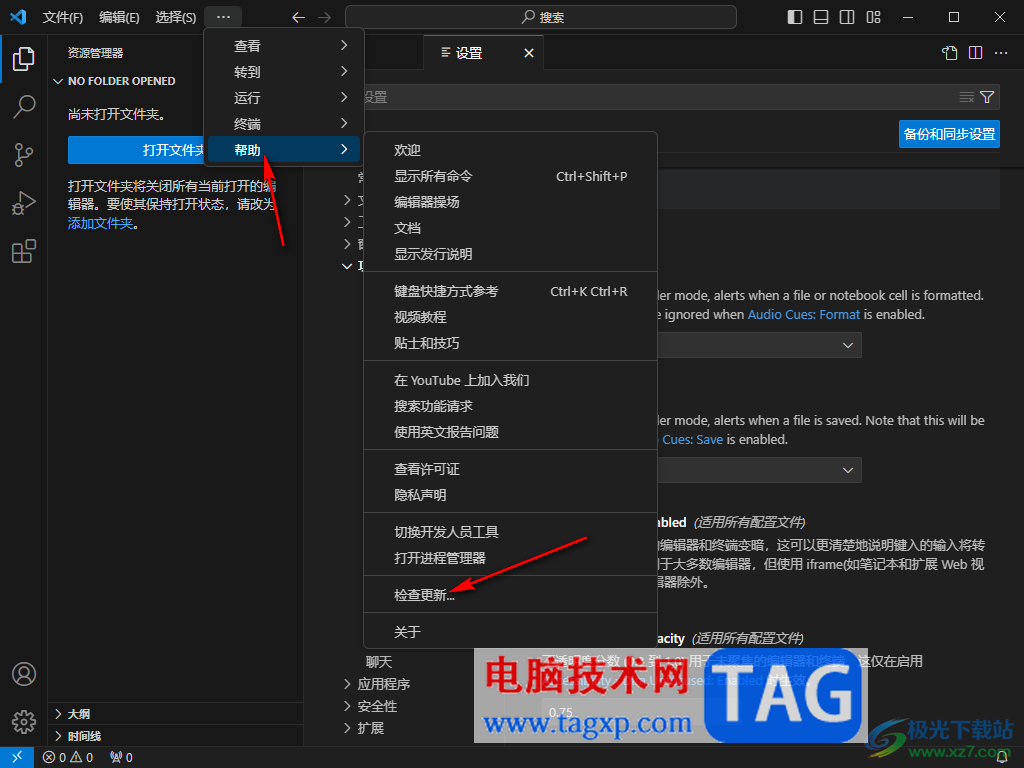1024x768 pixels.
Task: Expand the 时间线 section
Action: tap(176, 736)
